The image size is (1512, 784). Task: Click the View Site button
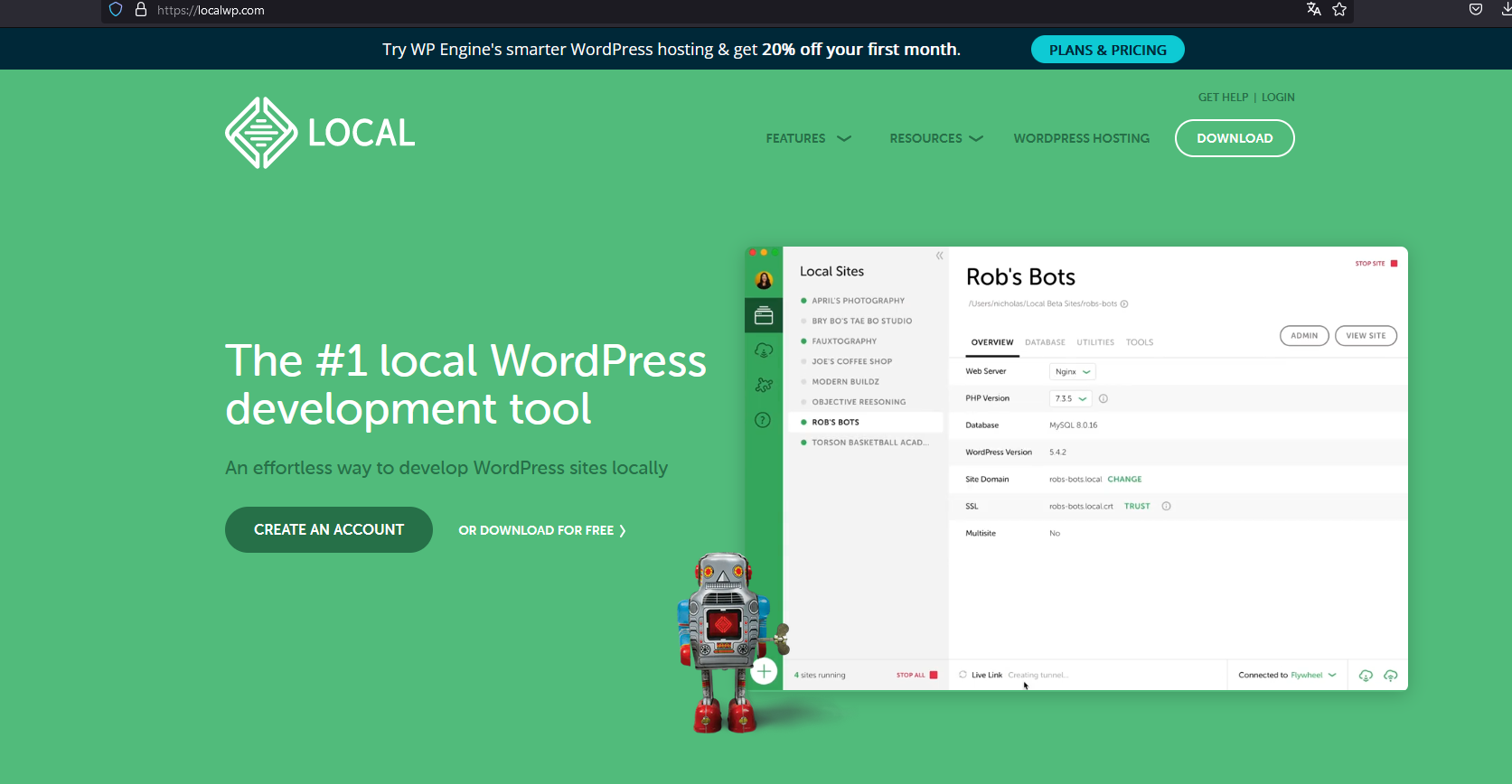[x=1366, y=335]
